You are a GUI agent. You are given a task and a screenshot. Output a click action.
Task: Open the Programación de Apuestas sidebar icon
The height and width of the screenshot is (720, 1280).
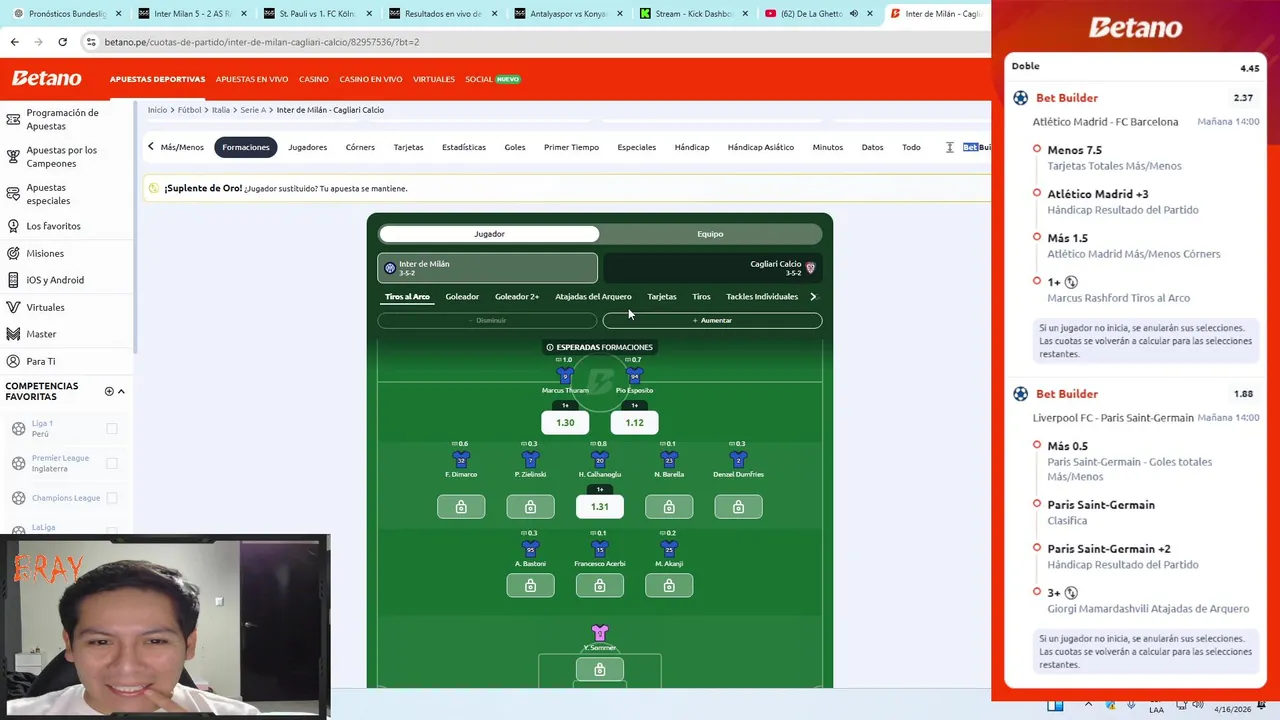[13, 119]
